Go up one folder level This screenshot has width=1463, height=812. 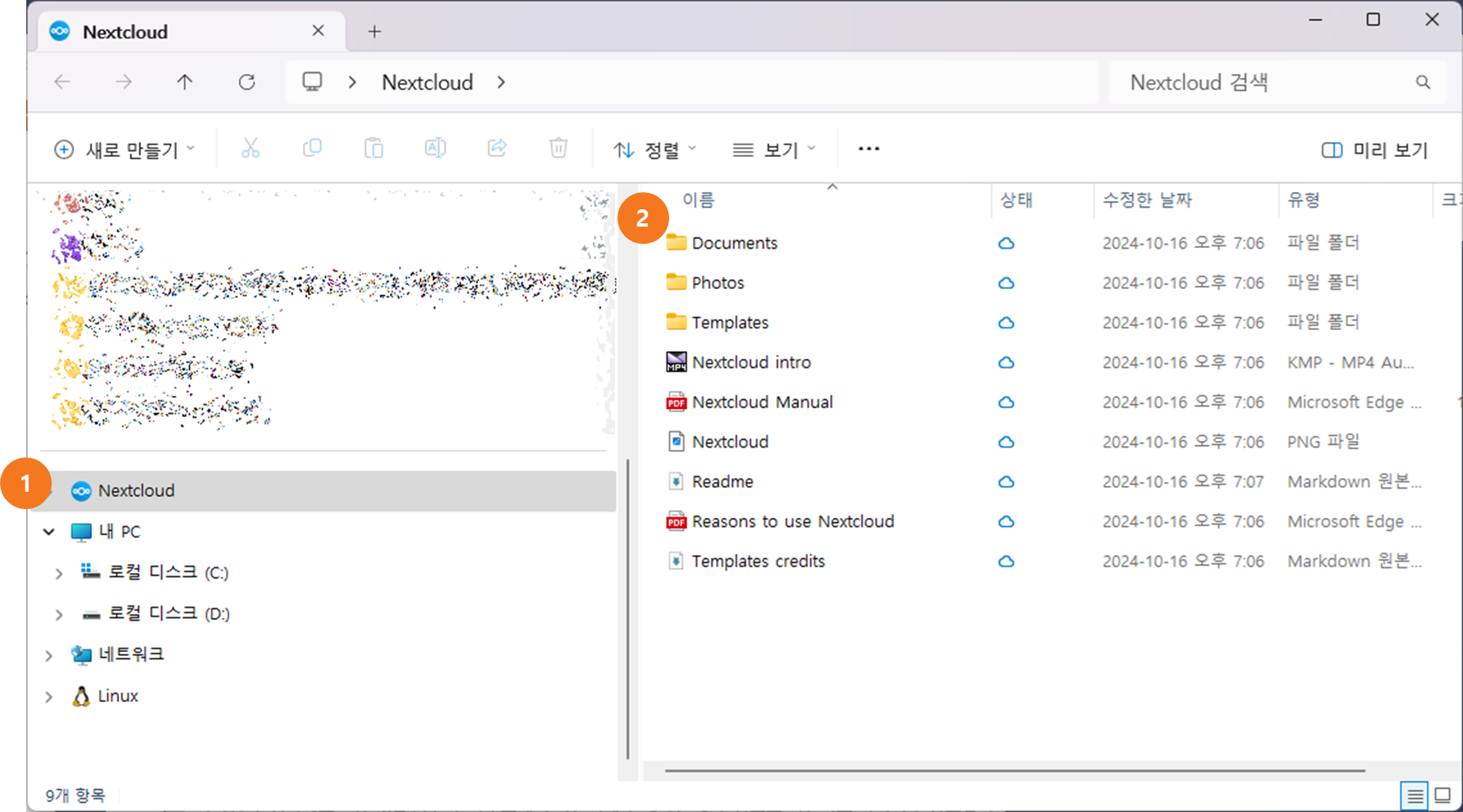pos(185,82)
